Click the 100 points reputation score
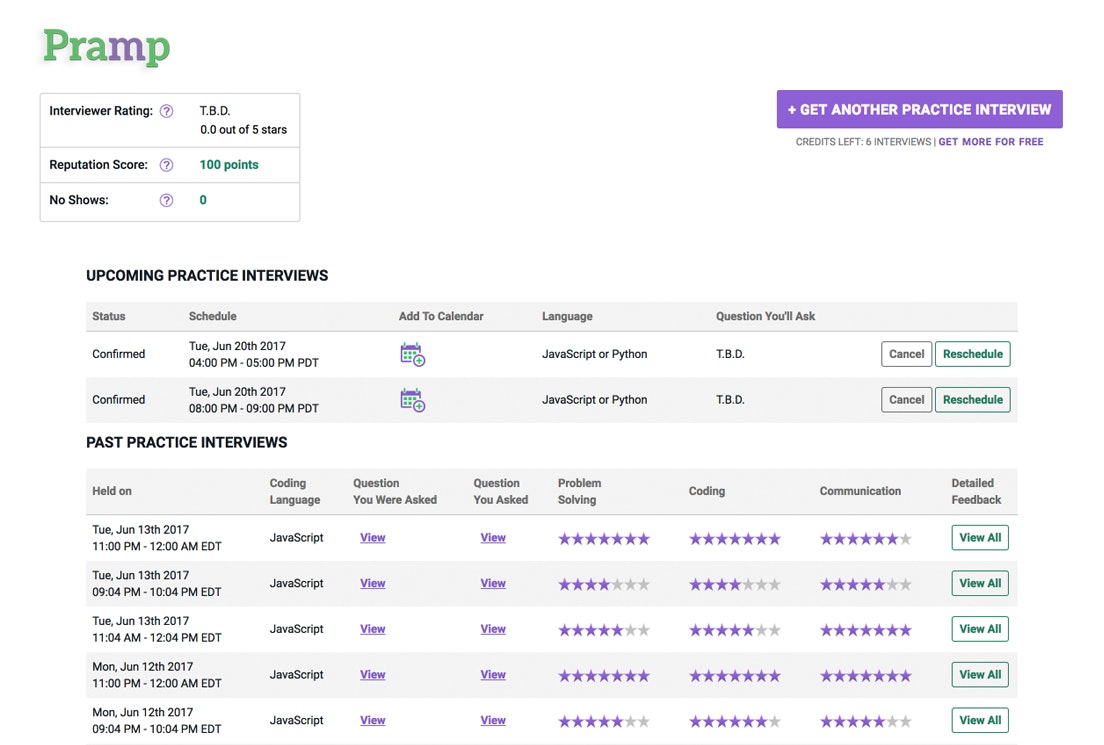 [x=229, y=165]
